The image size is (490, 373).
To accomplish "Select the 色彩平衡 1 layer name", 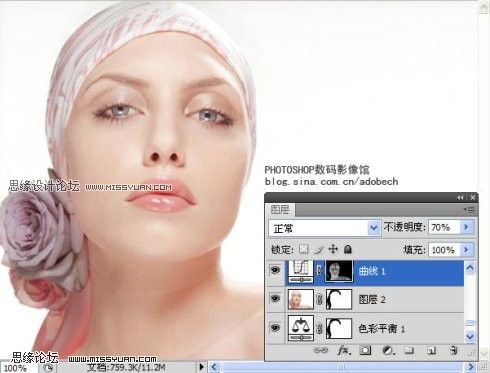I will [x=382, y=329].
